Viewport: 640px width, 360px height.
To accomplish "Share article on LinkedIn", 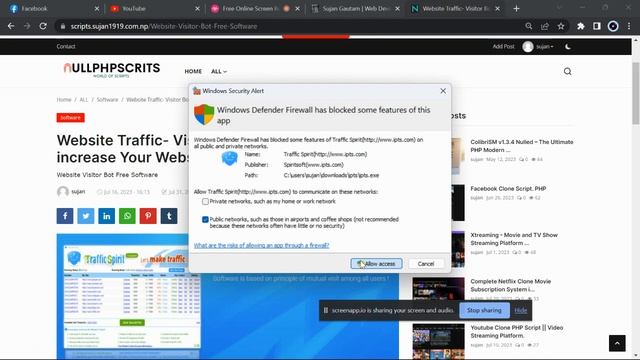I will coord(107,216).
